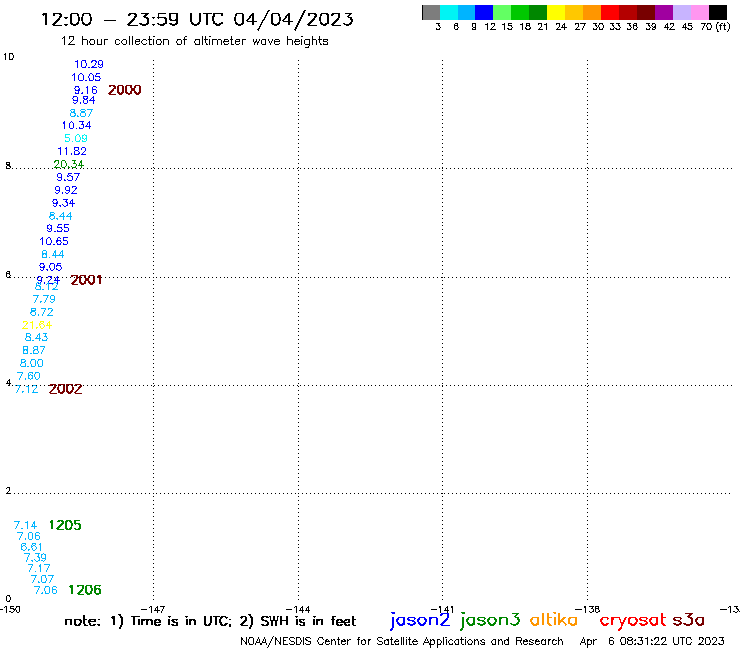Click the wave height value 7.17
This screenshot has width=740, height=650.
(x=39, y=568)
